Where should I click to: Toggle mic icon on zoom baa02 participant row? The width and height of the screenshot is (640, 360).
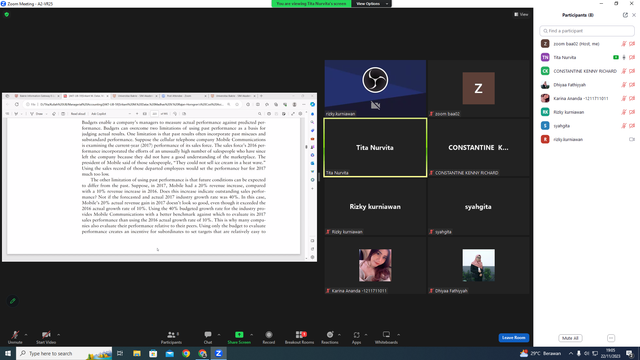[624, 44]
